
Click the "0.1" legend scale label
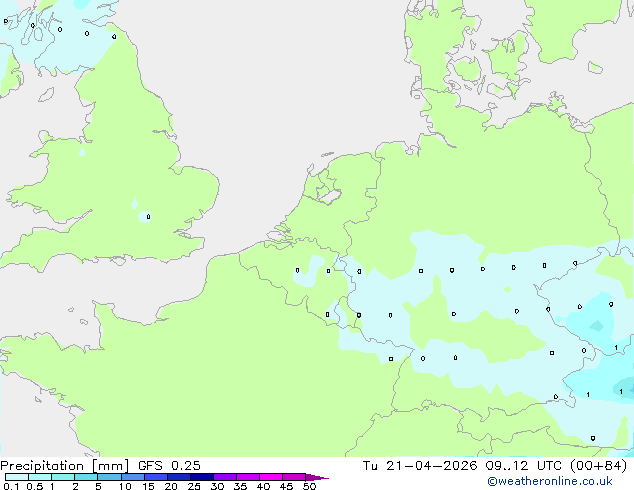11,486
